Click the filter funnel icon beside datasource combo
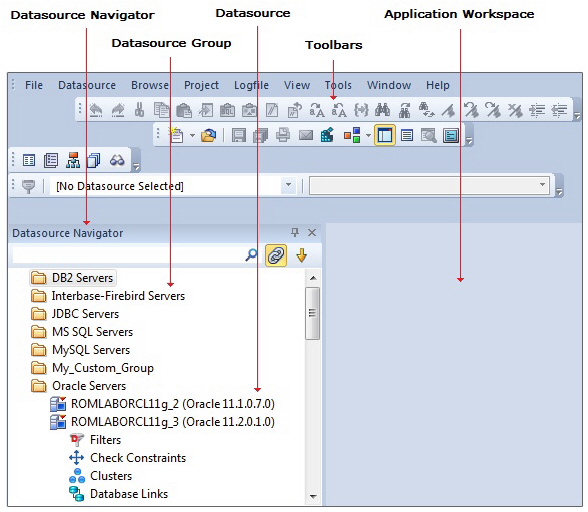The image size is (588, 512). (28, 186)
